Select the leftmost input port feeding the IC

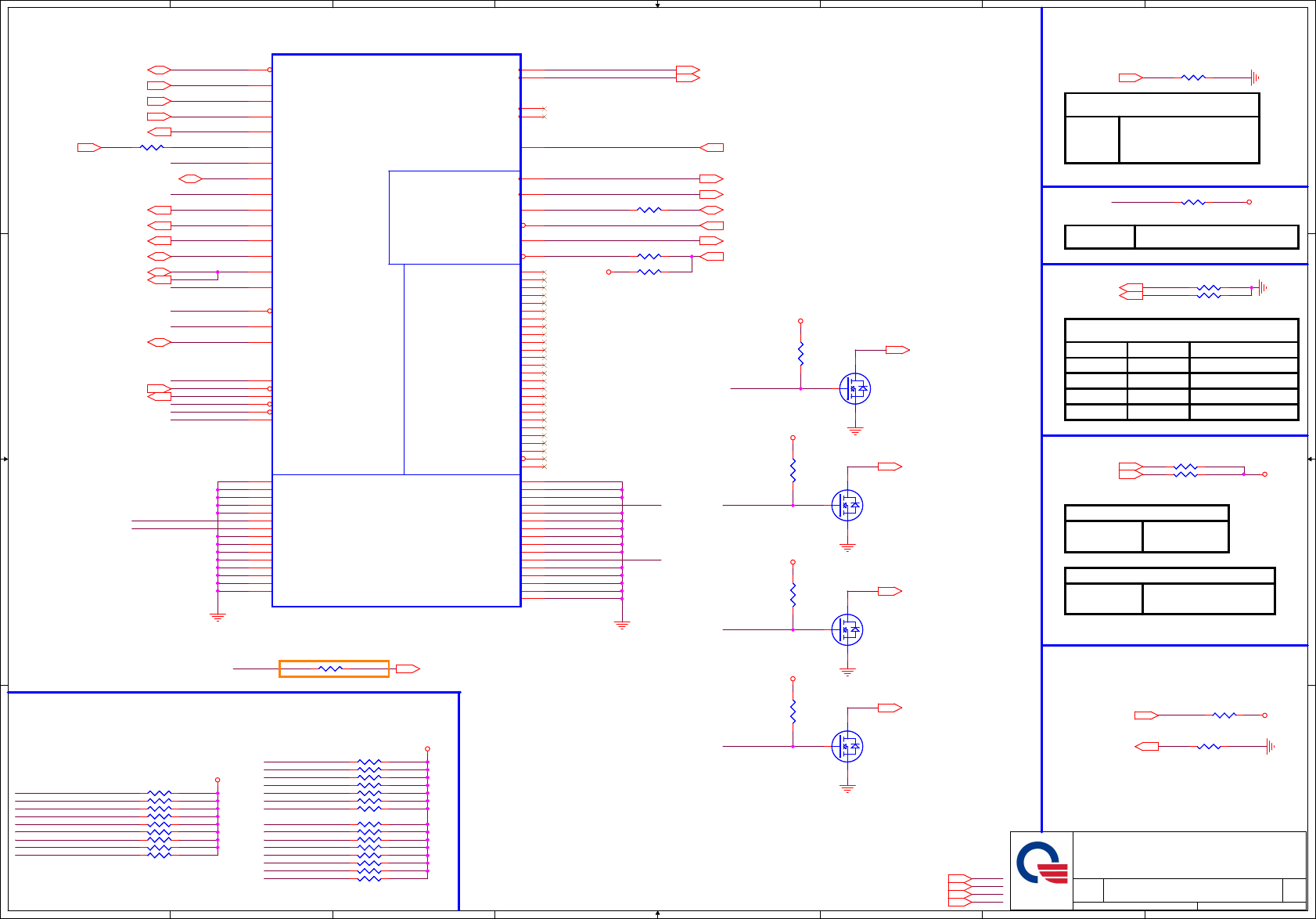(89, 147)
